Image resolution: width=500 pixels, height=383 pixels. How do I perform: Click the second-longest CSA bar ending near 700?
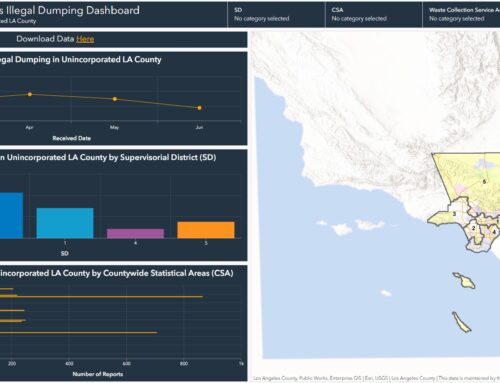78,332
